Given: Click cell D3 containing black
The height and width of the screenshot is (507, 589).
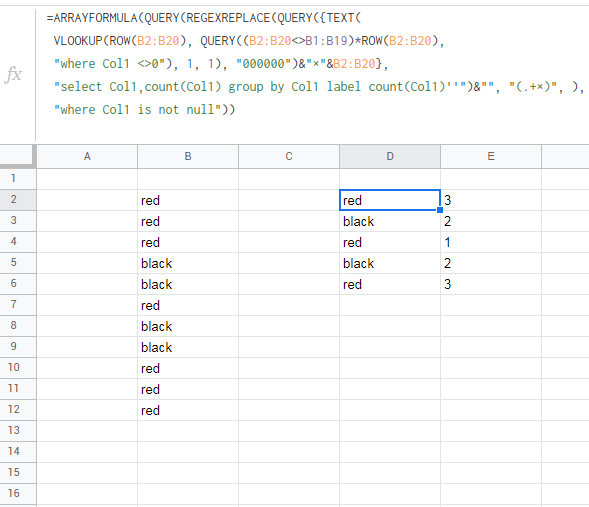Looking at the screenshot, I should click(390, 221).
